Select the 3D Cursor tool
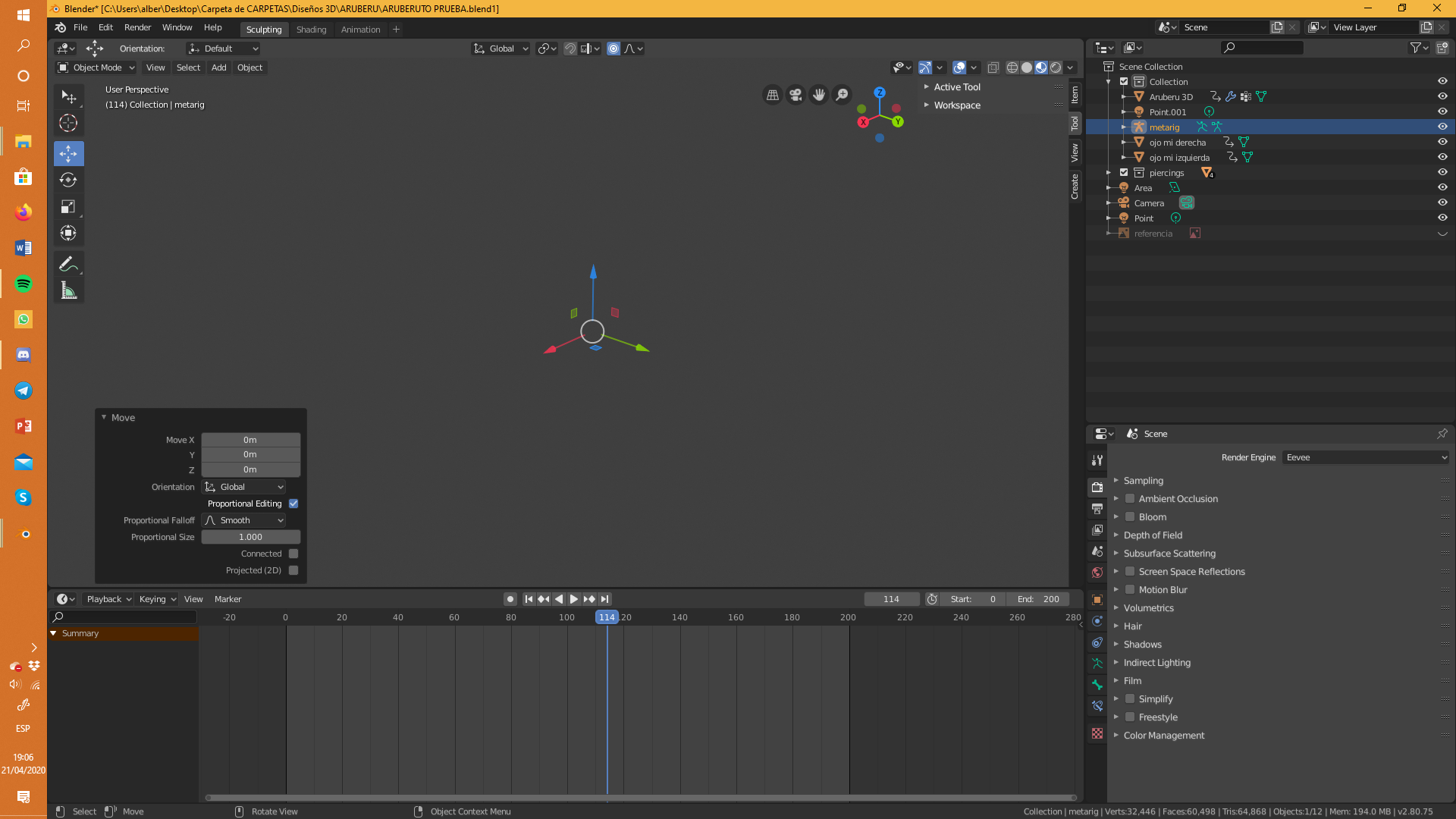This screenshot has height=819, width=1456. click(68, 123)
